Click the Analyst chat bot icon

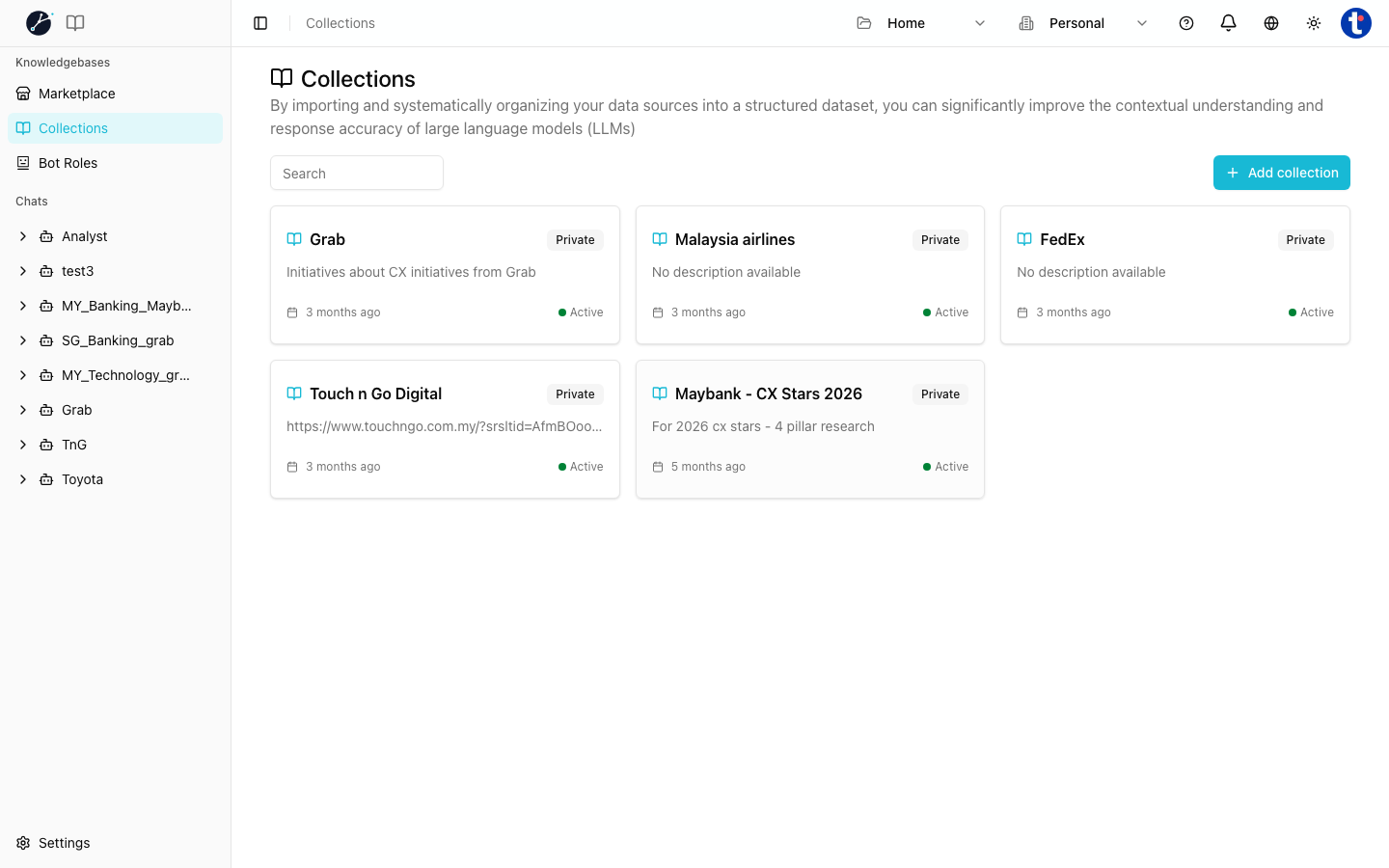[x=46, y=236]
